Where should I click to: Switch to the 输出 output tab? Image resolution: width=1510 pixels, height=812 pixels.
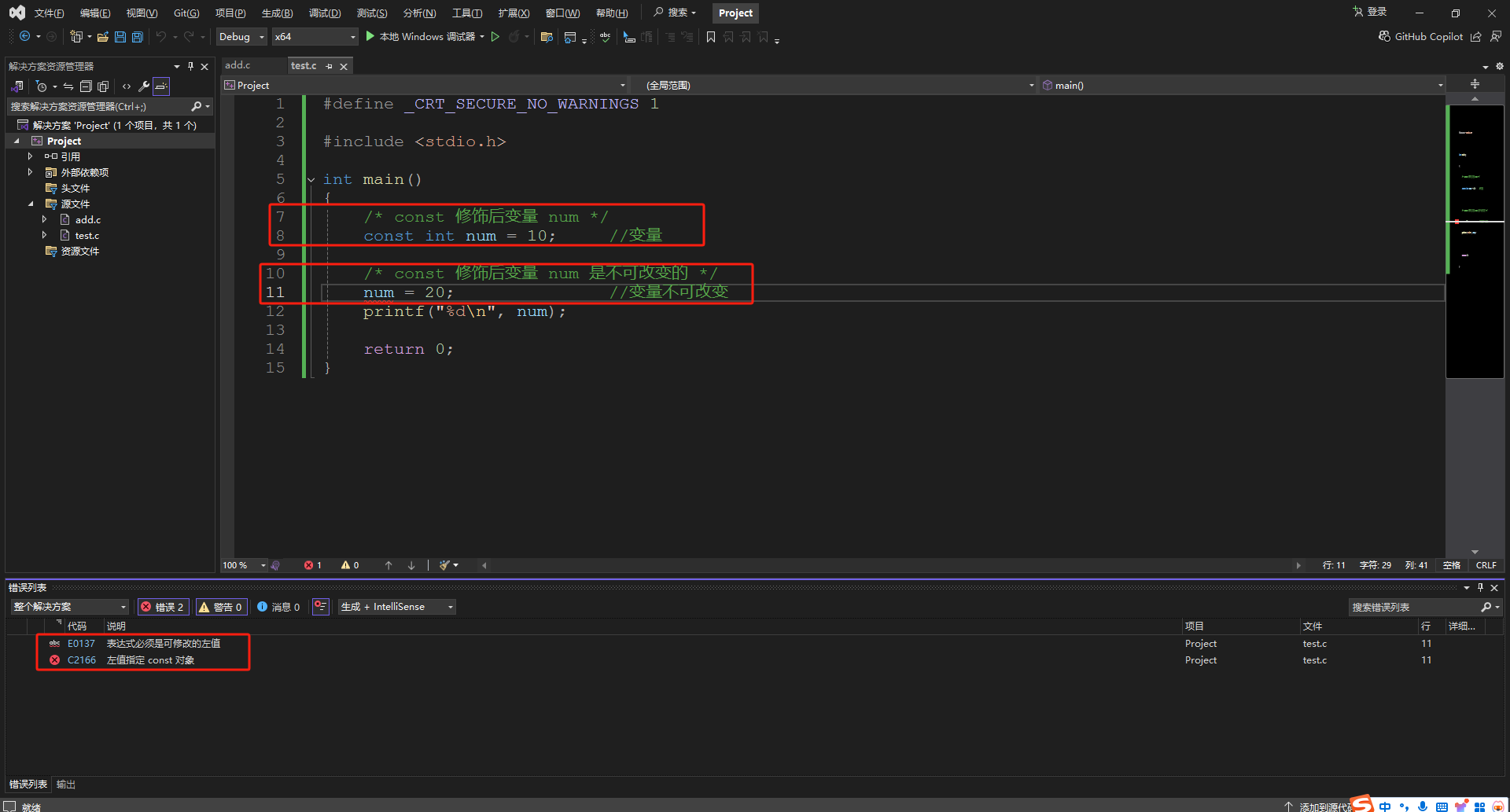66,784
